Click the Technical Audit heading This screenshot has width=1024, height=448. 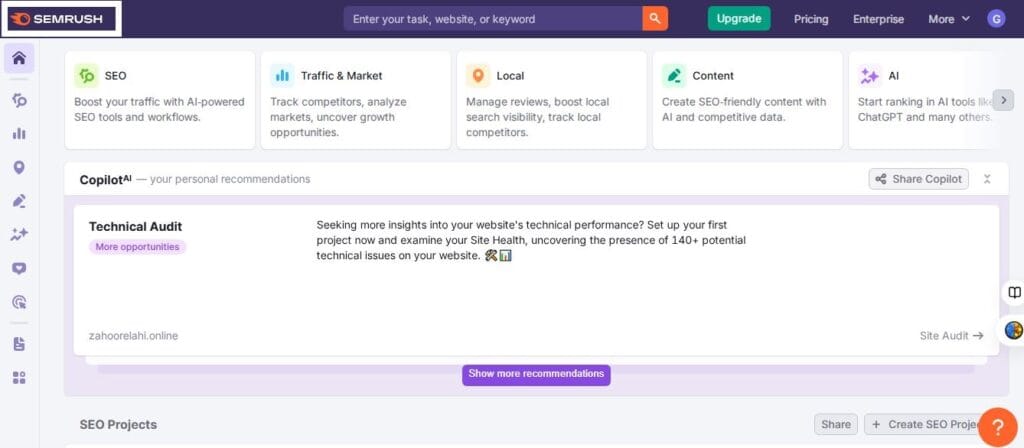[135, 227]
